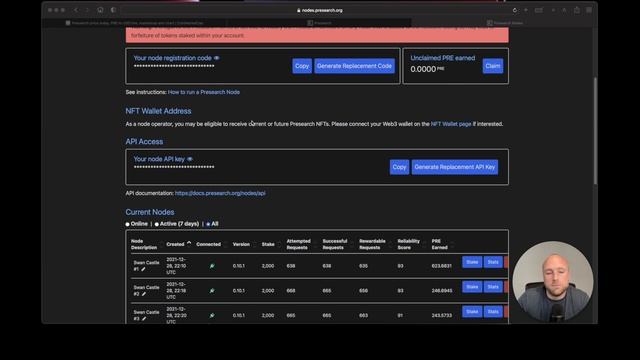The width and height of the screenshot is (640, 360).
Task: Click the presenter webcam video circle
Action: pos(553,281)
